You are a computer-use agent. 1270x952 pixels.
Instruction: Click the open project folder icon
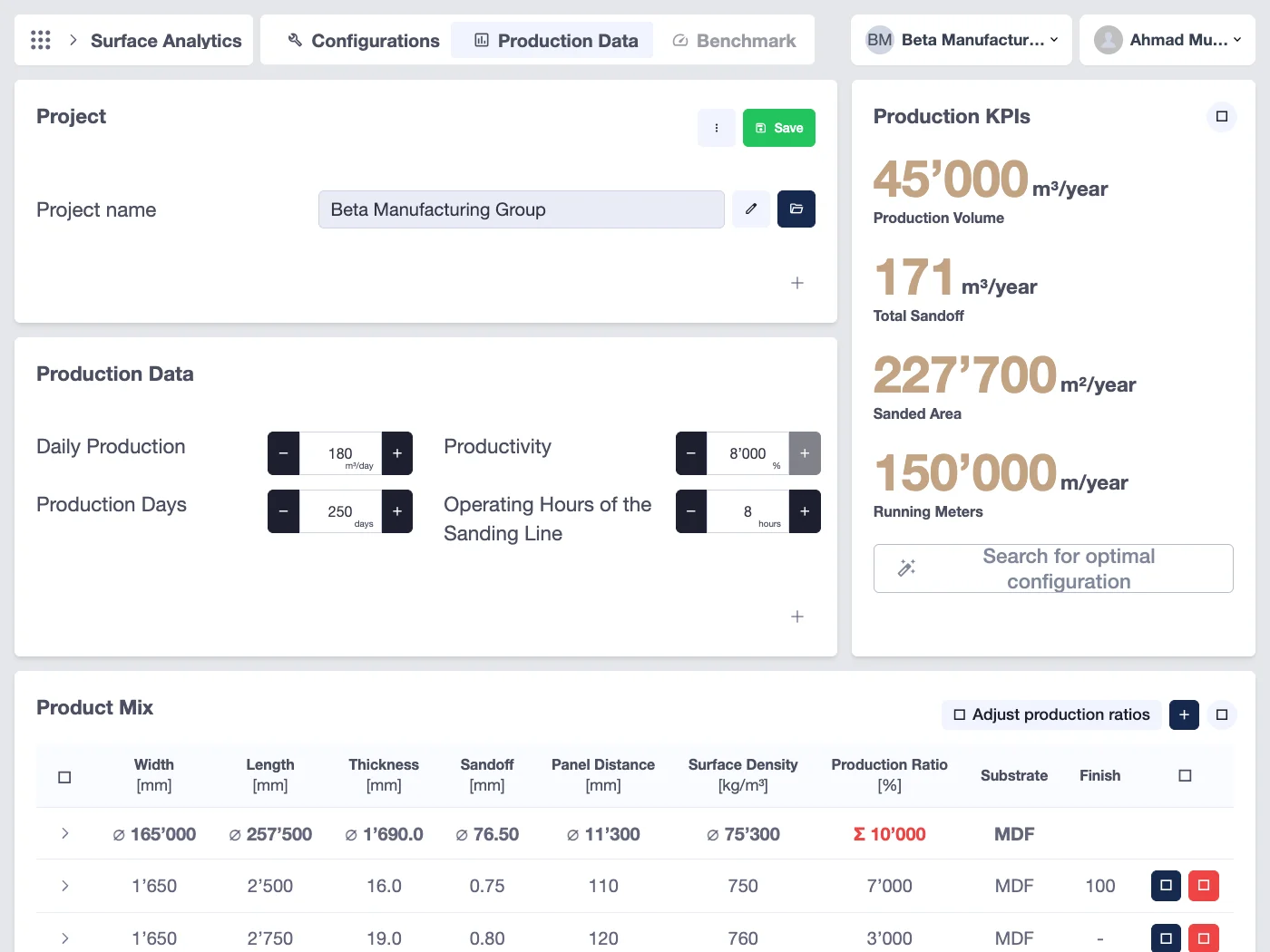796,209
